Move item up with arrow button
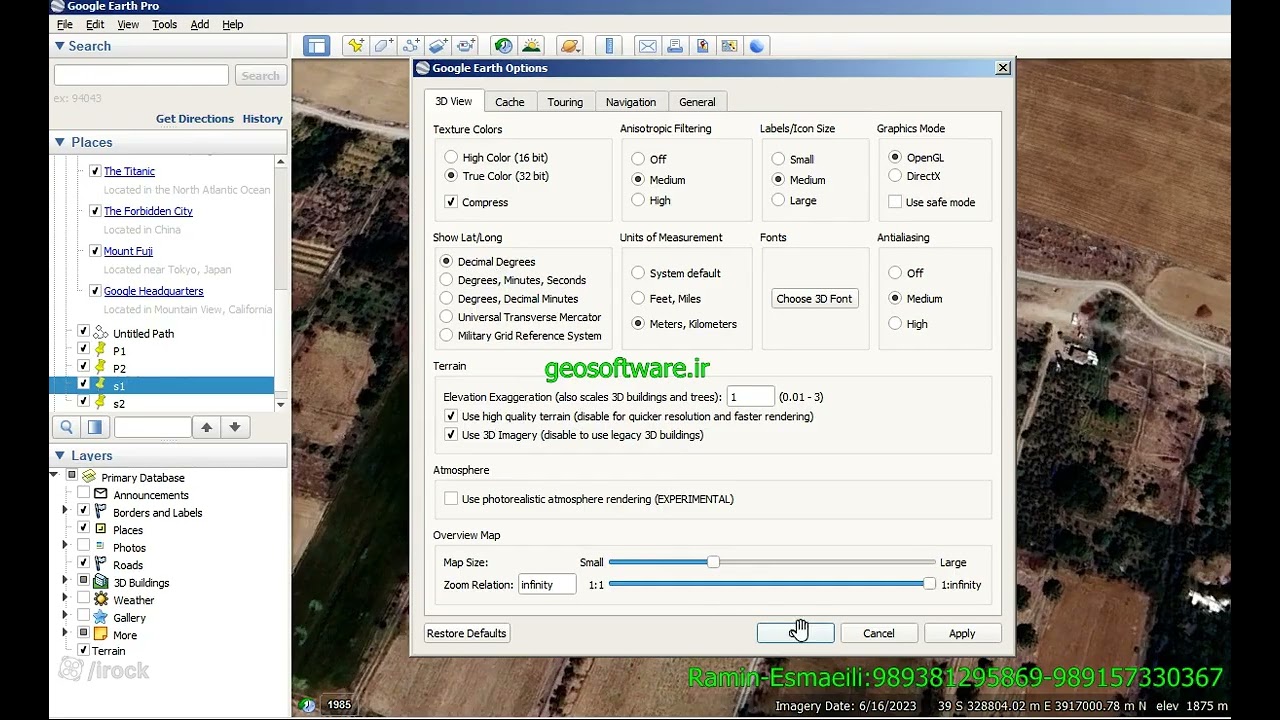Viewport: 1280px width, 720px height. tap(206, 427)
